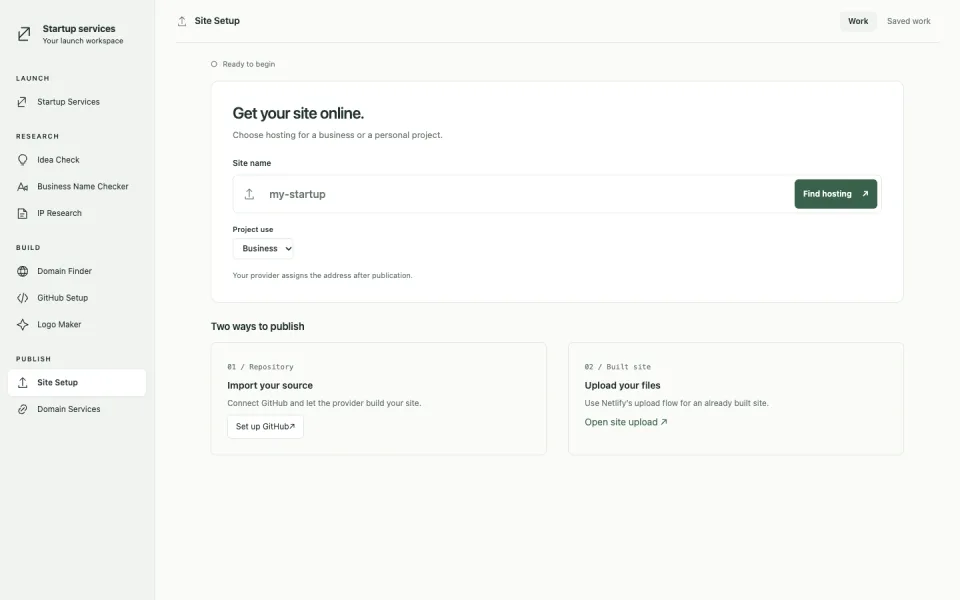The width and height of the screenshot is (960, 600).
Task: Click the Domain Services link icon
Action: [23, 410]
